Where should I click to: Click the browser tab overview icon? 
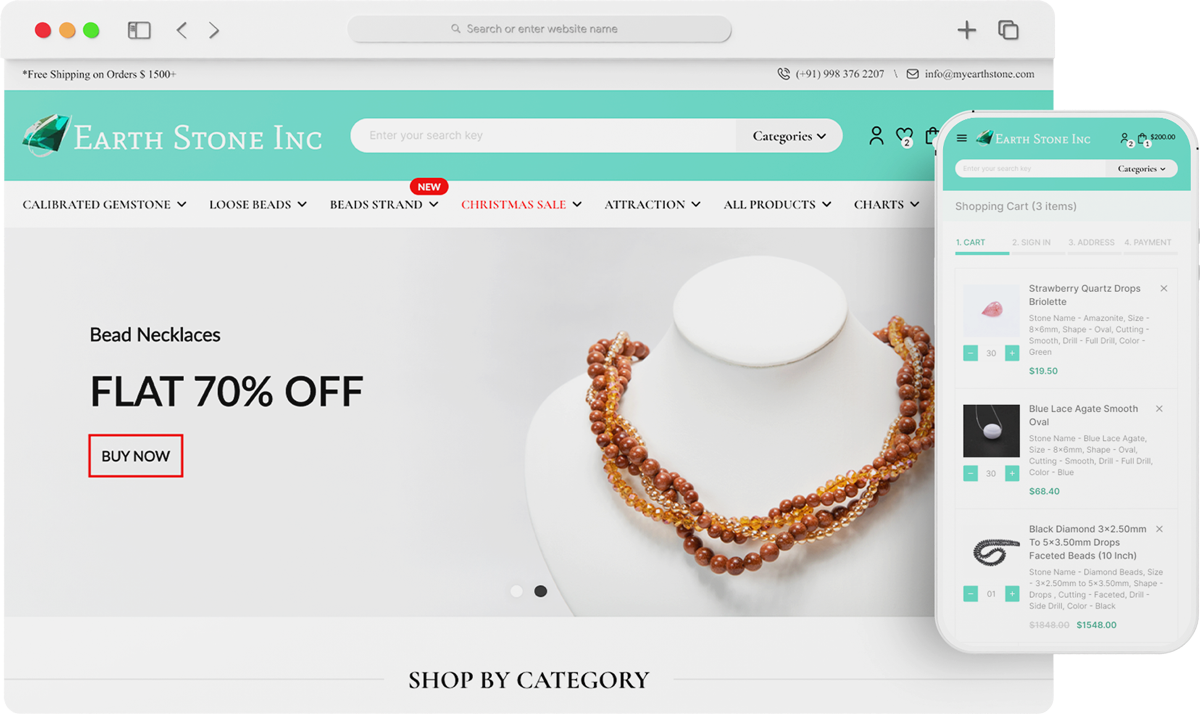1008,30
